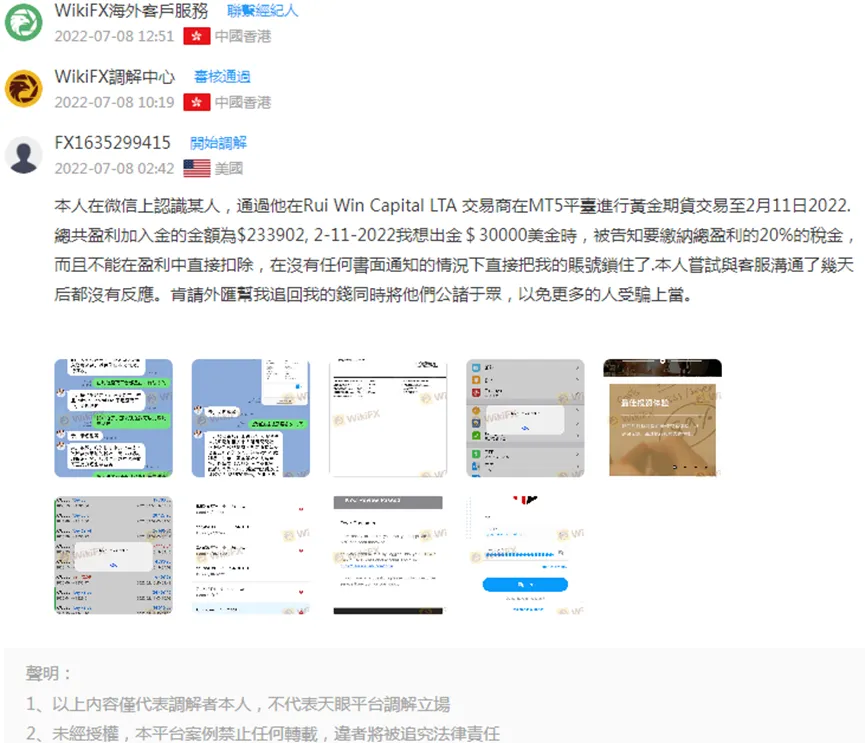
Task: Open the grey trade-list screenshot thumbnail
Action: tap(113, 555)
